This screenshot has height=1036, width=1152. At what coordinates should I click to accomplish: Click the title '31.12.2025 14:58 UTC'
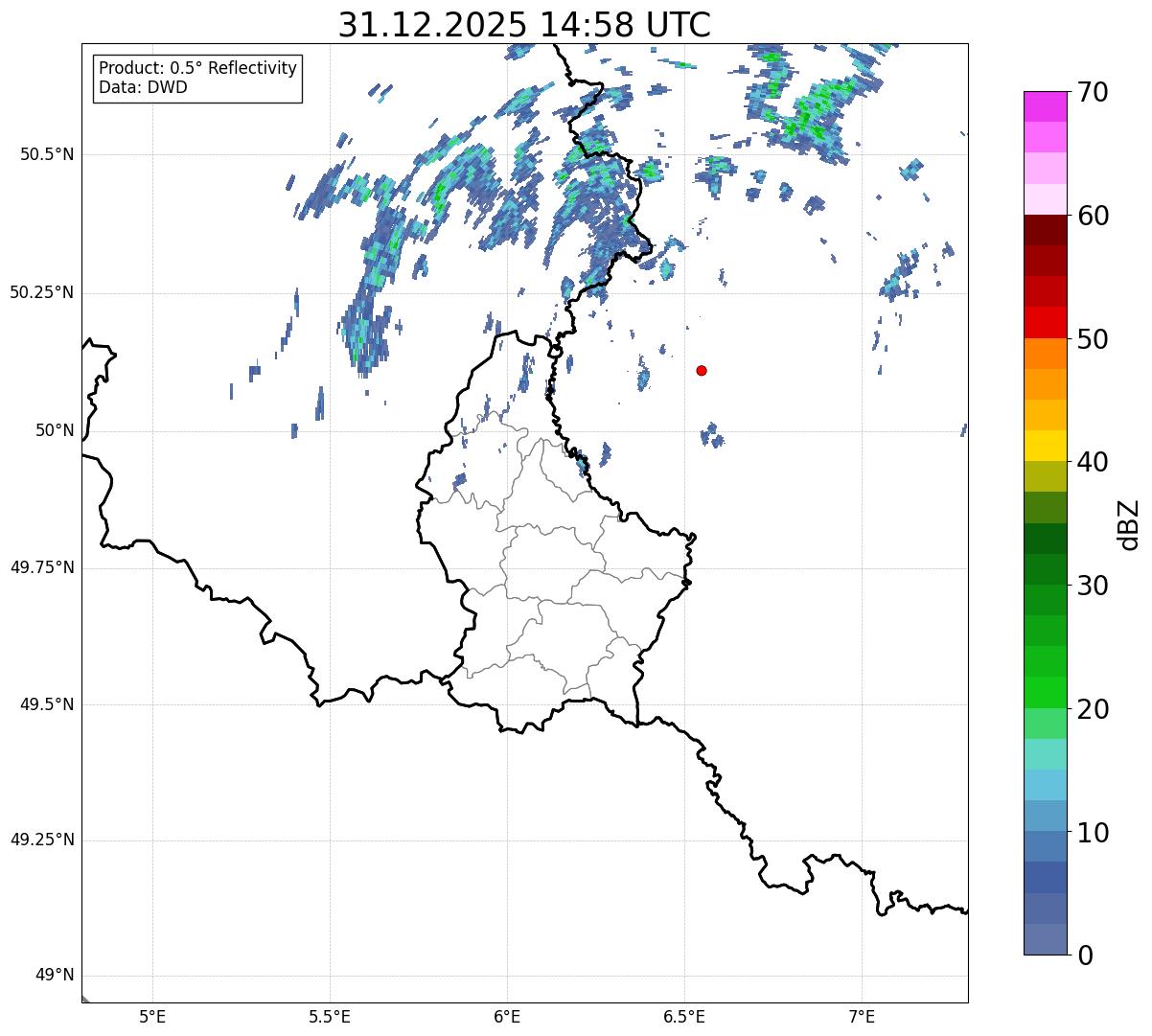tap(524, 25)
